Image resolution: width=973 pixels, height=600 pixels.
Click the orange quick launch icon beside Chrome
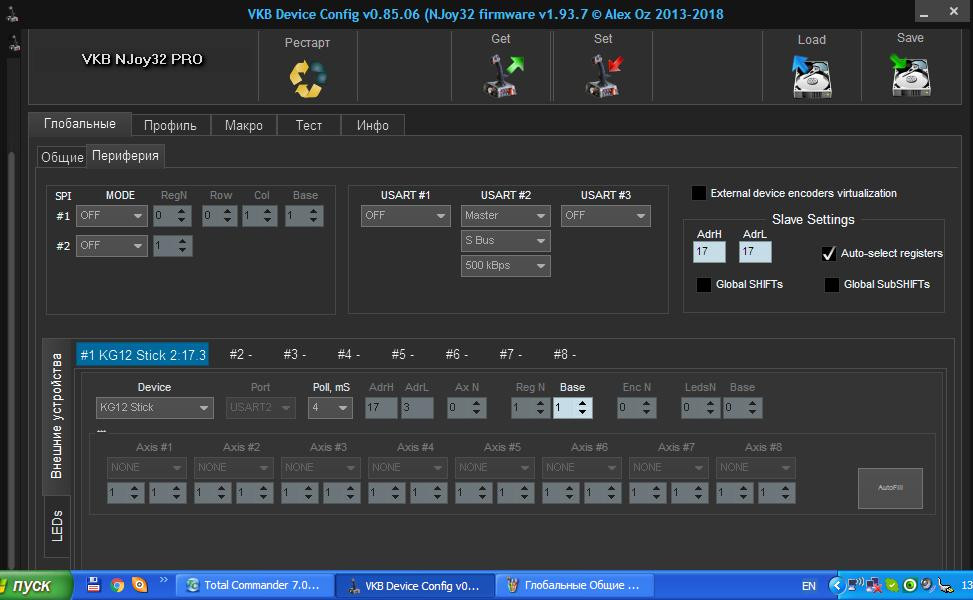pos(140,584)
